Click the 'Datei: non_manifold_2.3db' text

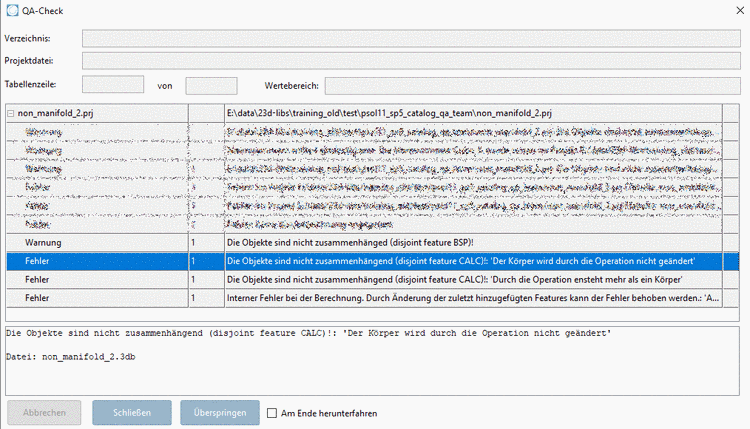[71, 357]
